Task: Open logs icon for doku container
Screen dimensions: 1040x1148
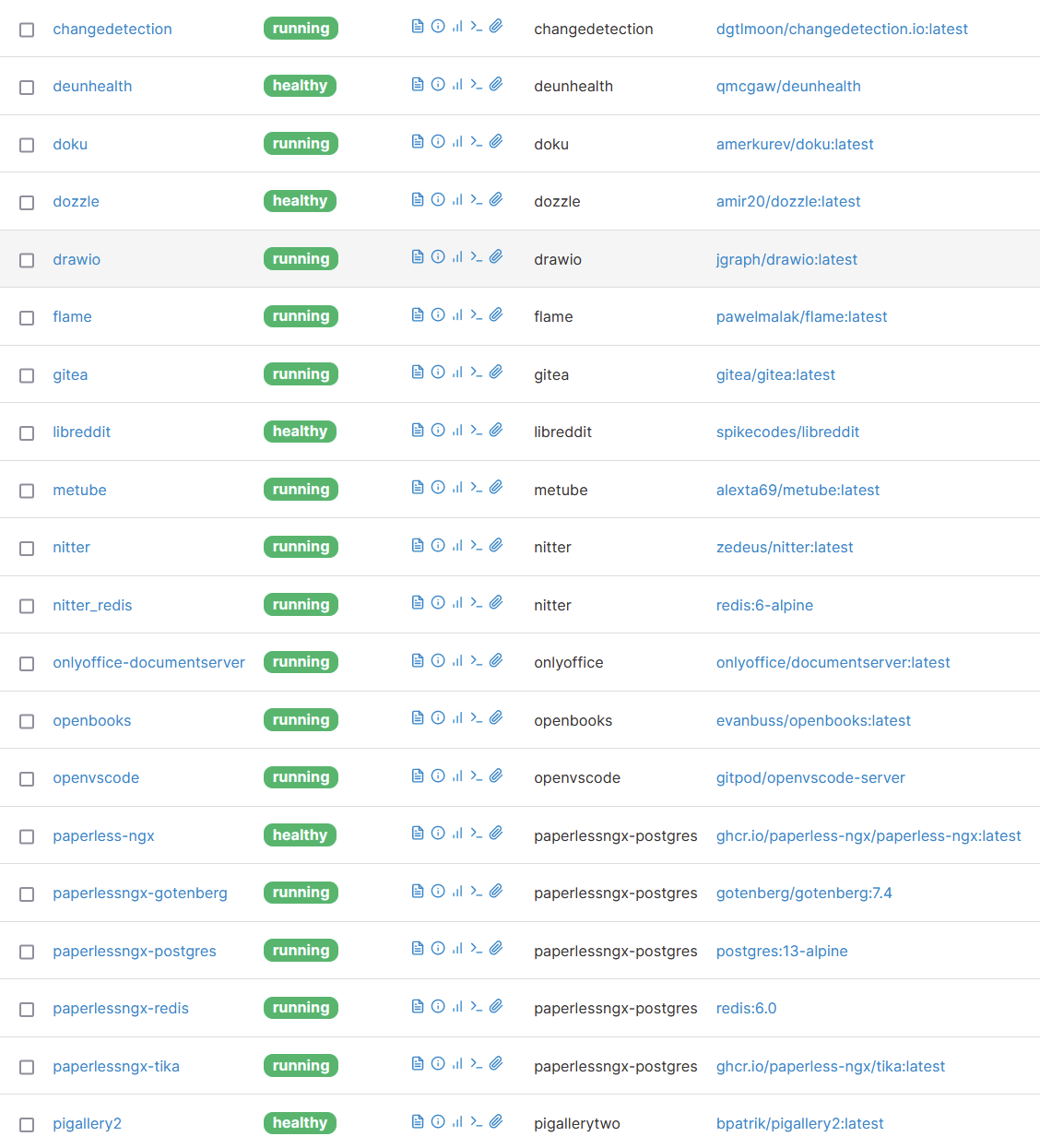Action: tap(418, 142)
